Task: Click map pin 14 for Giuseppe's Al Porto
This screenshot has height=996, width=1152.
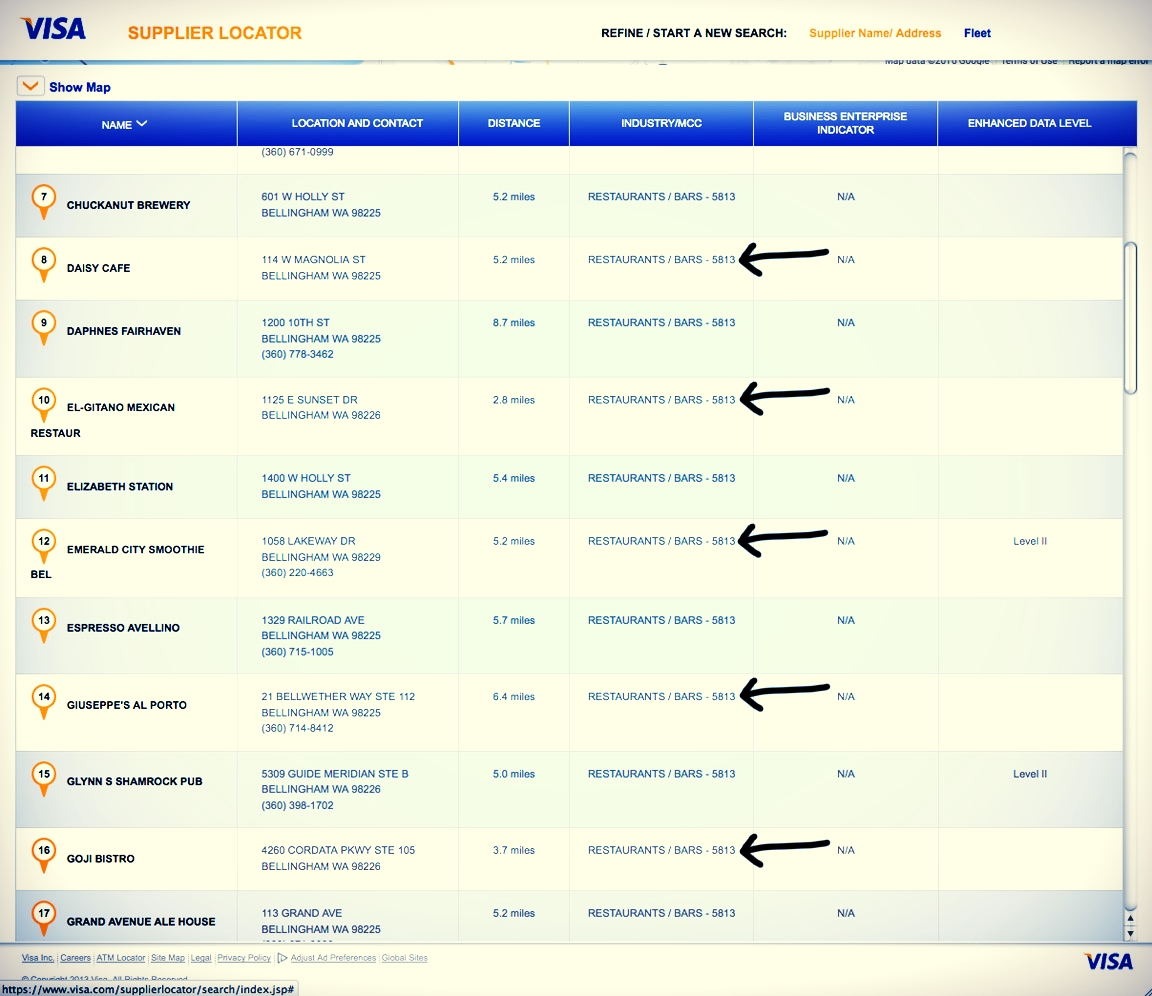Action: pyautogui.click(x=44, y=702)
